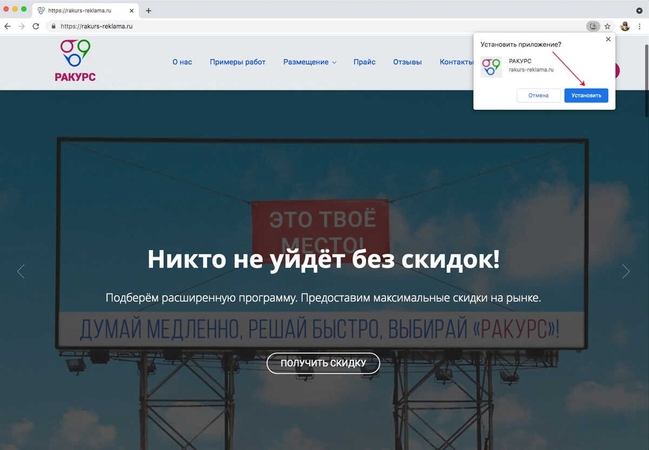
Task: Click the Подберём расширенную программу subtitle text
Action: 323,298
